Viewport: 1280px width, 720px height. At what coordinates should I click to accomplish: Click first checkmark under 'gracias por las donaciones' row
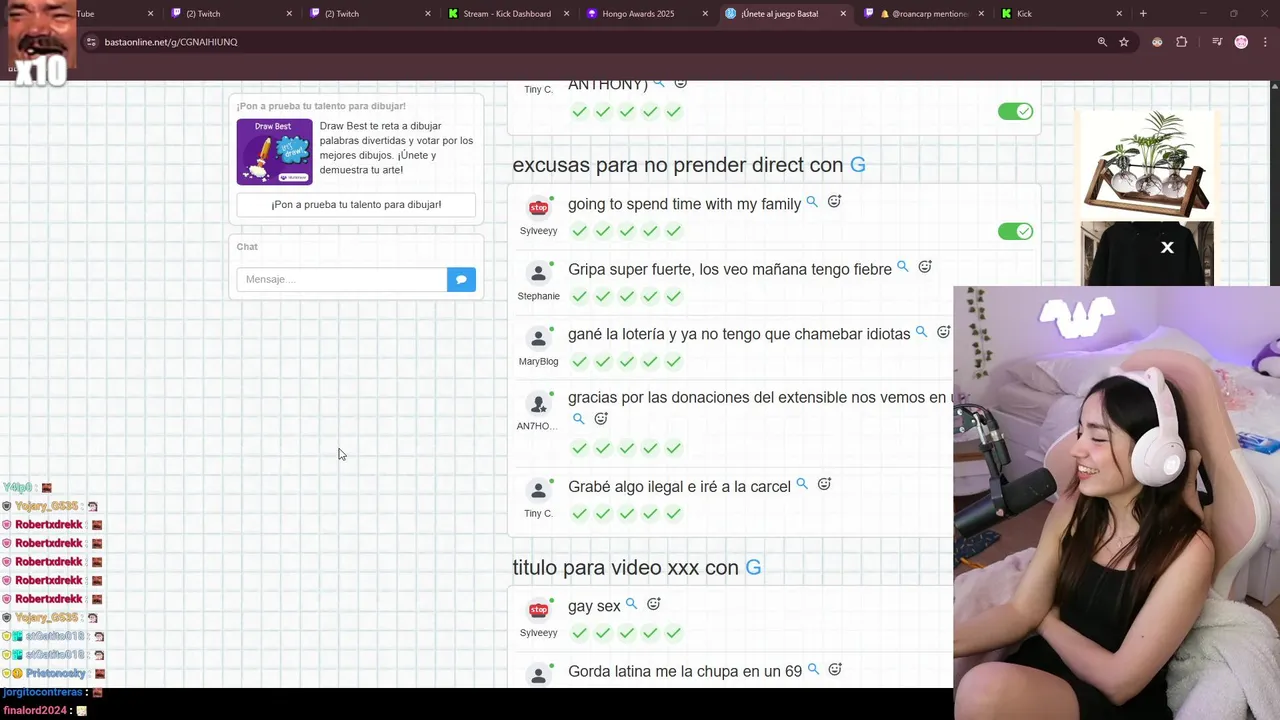[x=579, y=448]
